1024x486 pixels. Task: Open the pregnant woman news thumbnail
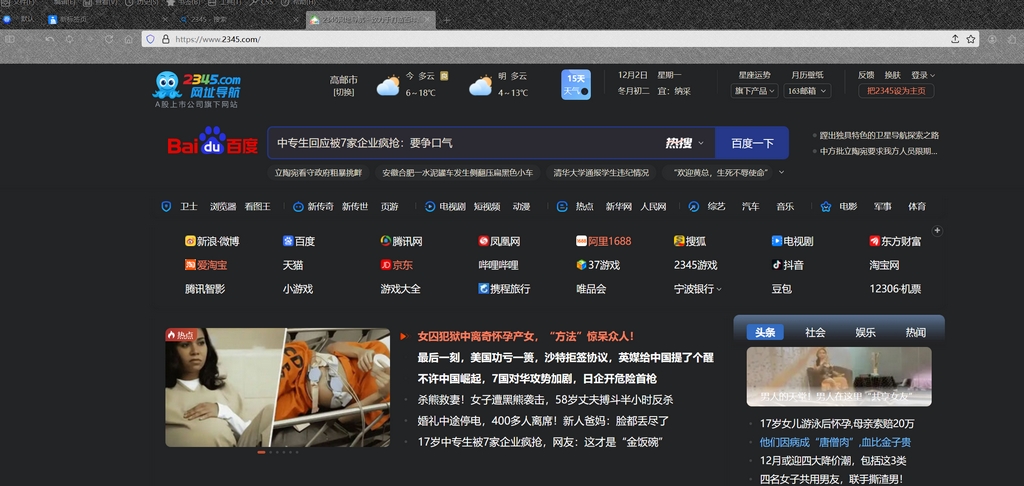click(x=278, y=387)
